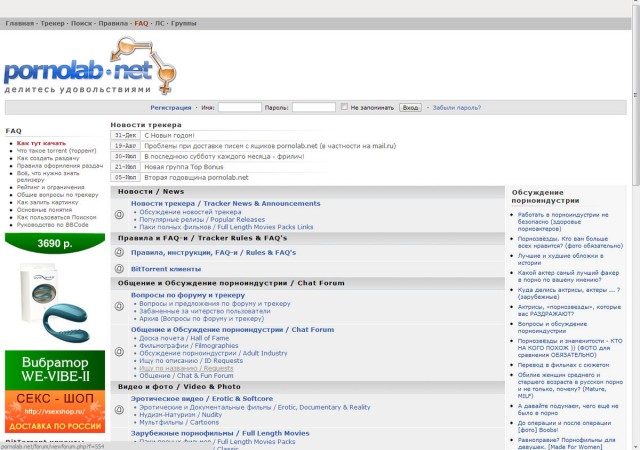Open Трекер in top navigation

(52, 23)
